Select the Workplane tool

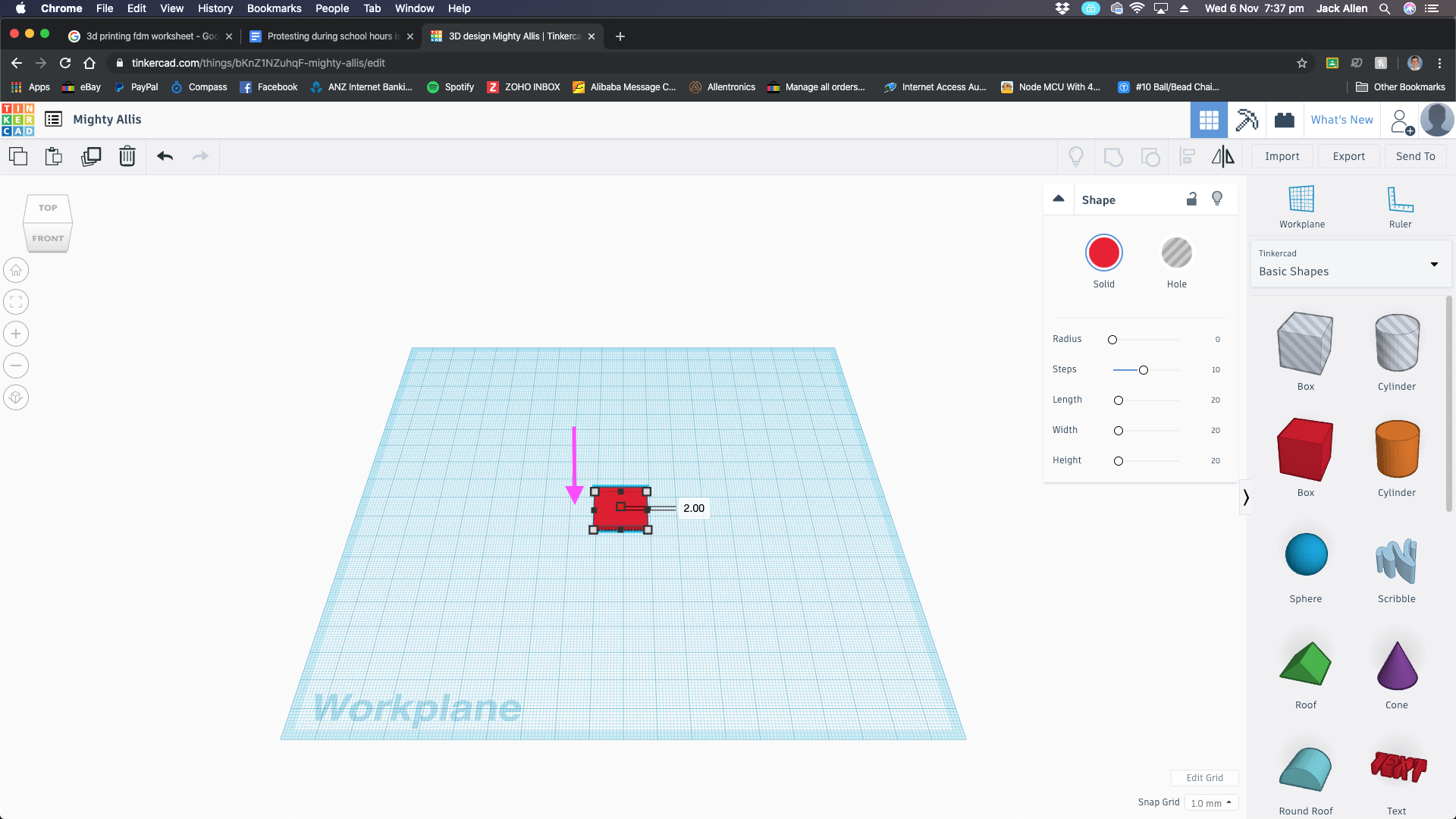click(x=1302, y=205)
